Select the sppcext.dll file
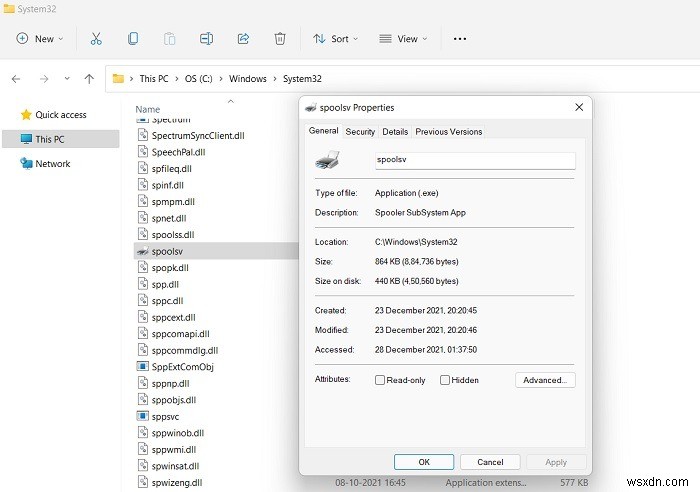 click(173, 317)
